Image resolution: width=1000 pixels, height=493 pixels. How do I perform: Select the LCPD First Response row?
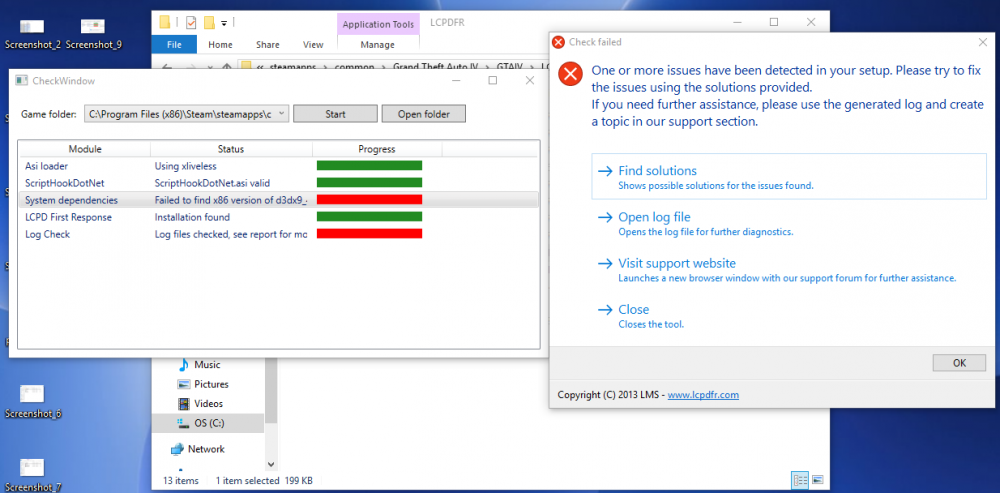point(279,217)
